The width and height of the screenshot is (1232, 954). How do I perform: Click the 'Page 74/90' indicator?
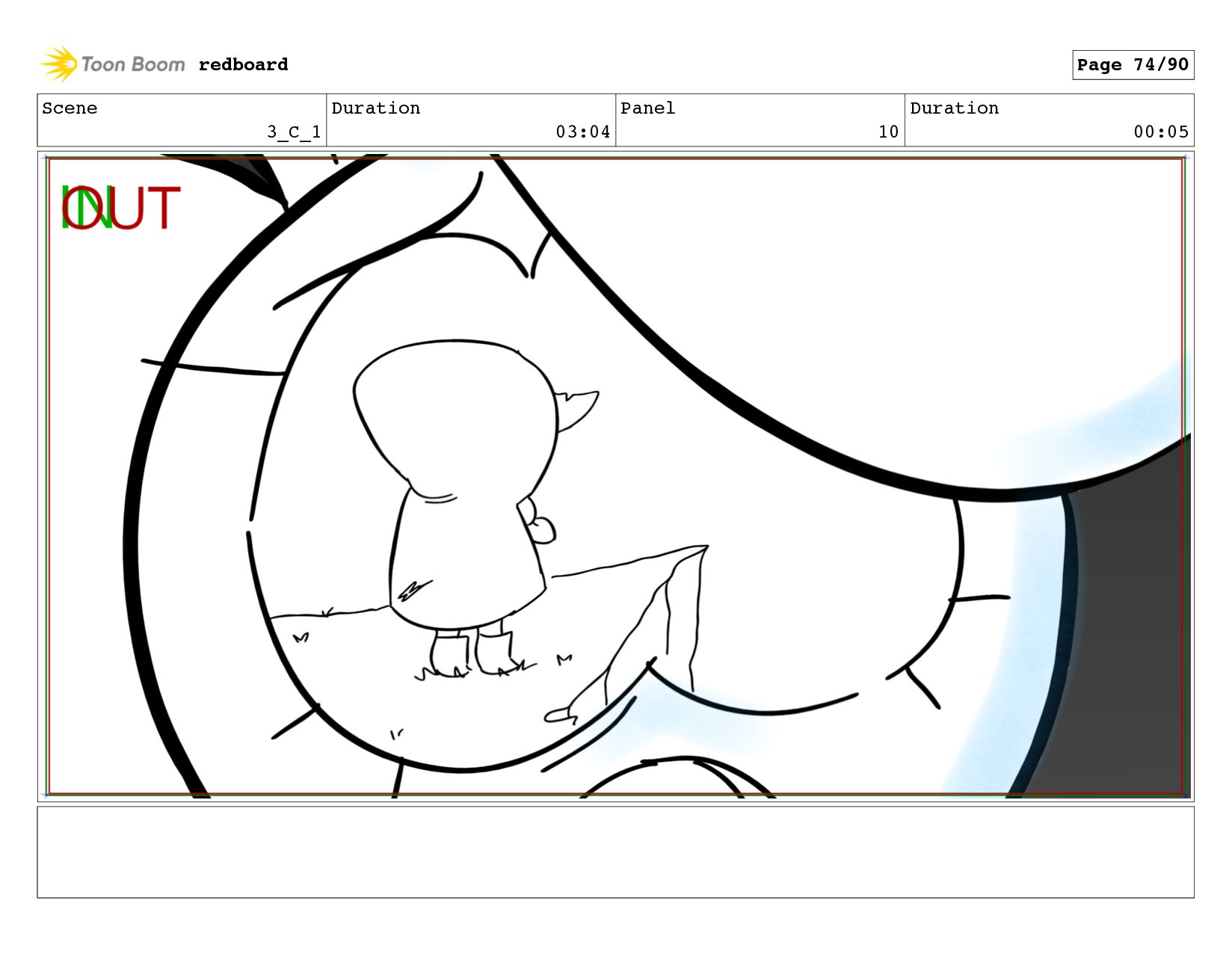tap(1133, 65)
